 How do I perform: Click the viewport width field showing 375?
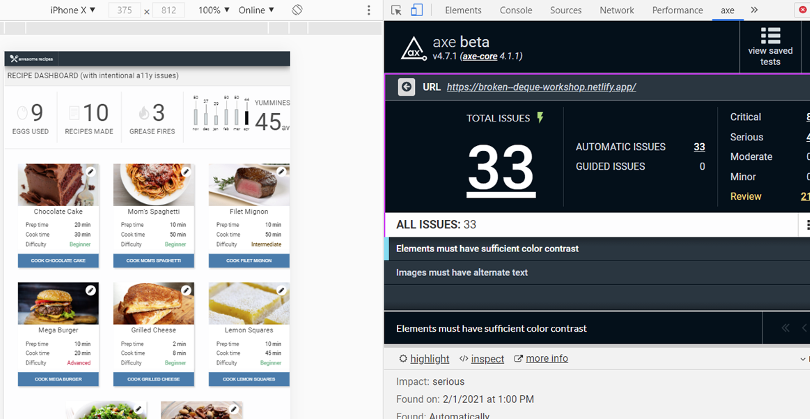click(x=124, y=10)
